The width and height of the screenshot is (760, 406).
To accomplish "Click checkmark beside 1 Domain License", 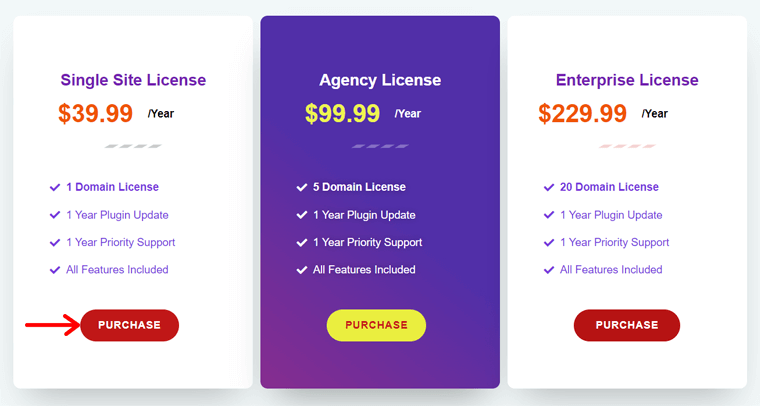I will (55, 187).
